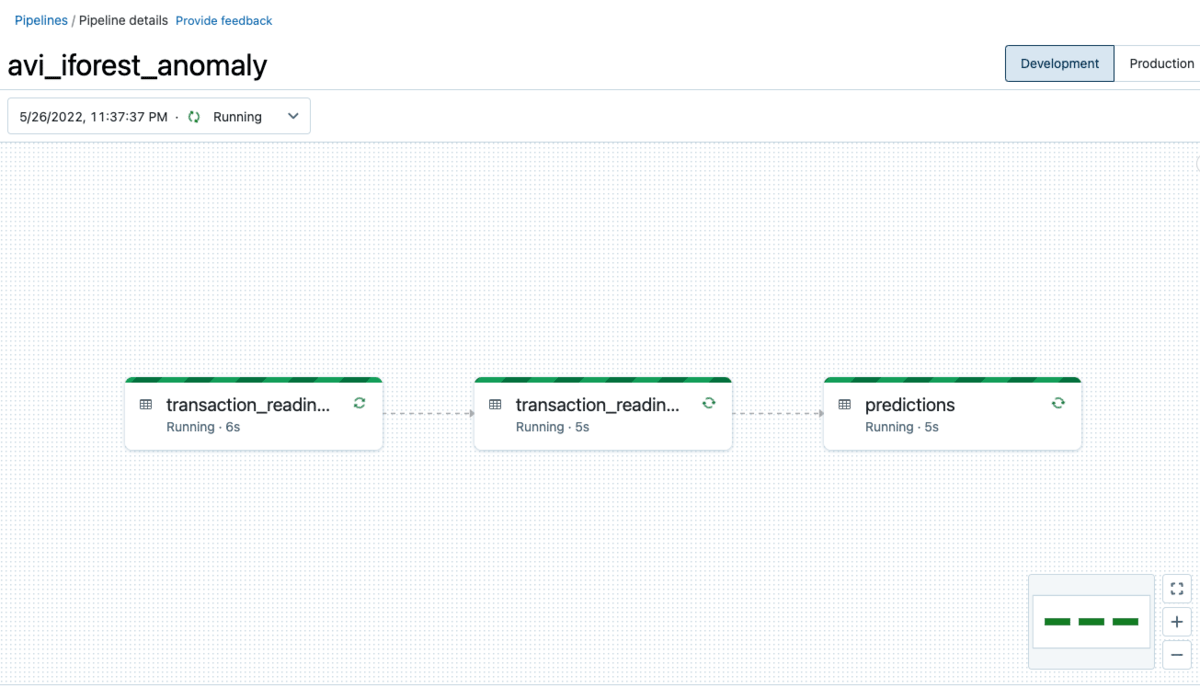
Task: Click the graph minimap preview
Action: click(x=1091, y=622)
